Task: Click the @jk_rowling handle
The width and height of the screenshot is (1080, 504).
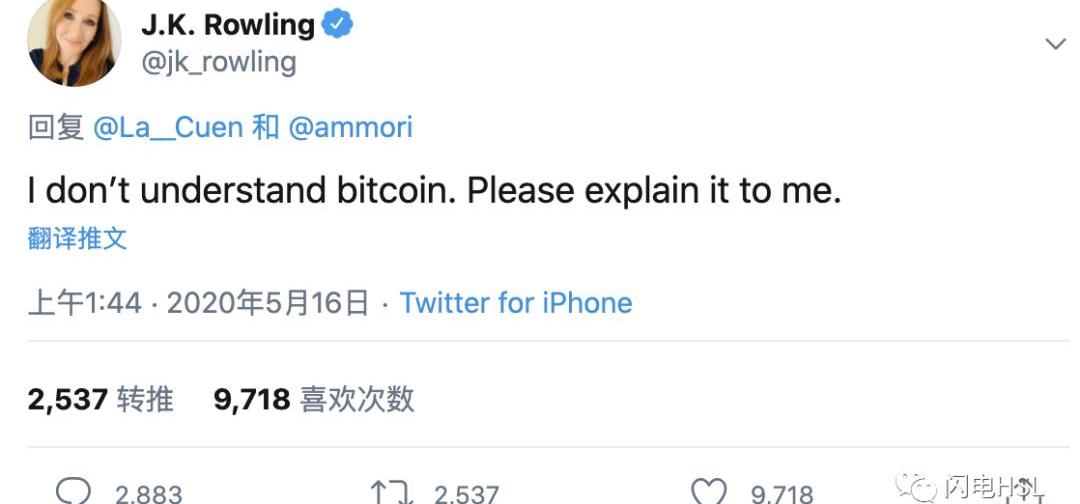Action: click(219, 62)
